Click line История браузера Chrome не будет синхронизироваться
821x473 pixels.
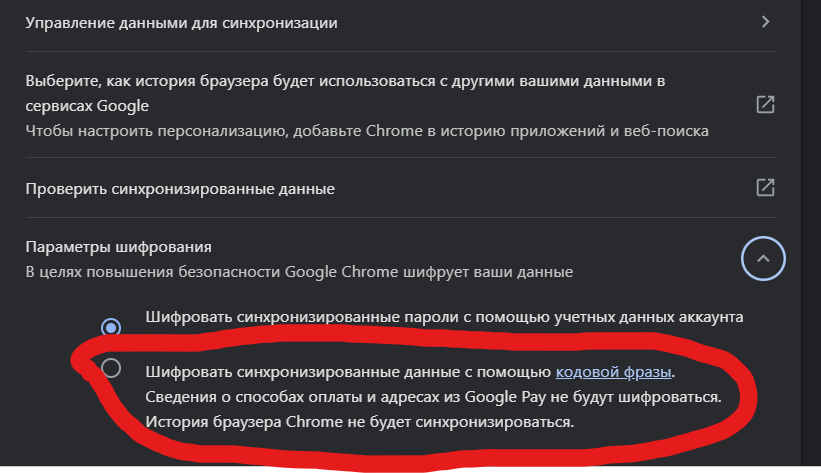359,422
